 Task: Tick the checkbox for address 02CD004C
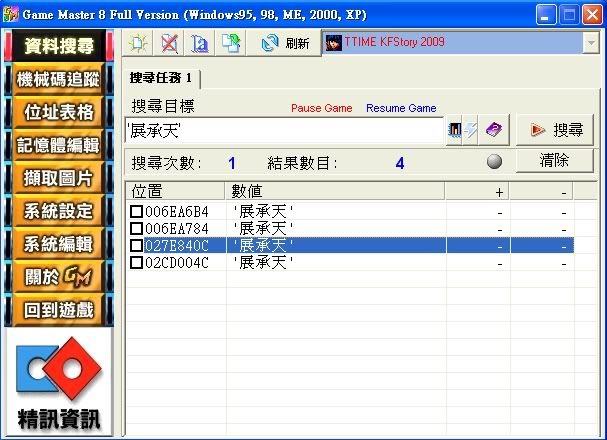(x=136, y=262)
